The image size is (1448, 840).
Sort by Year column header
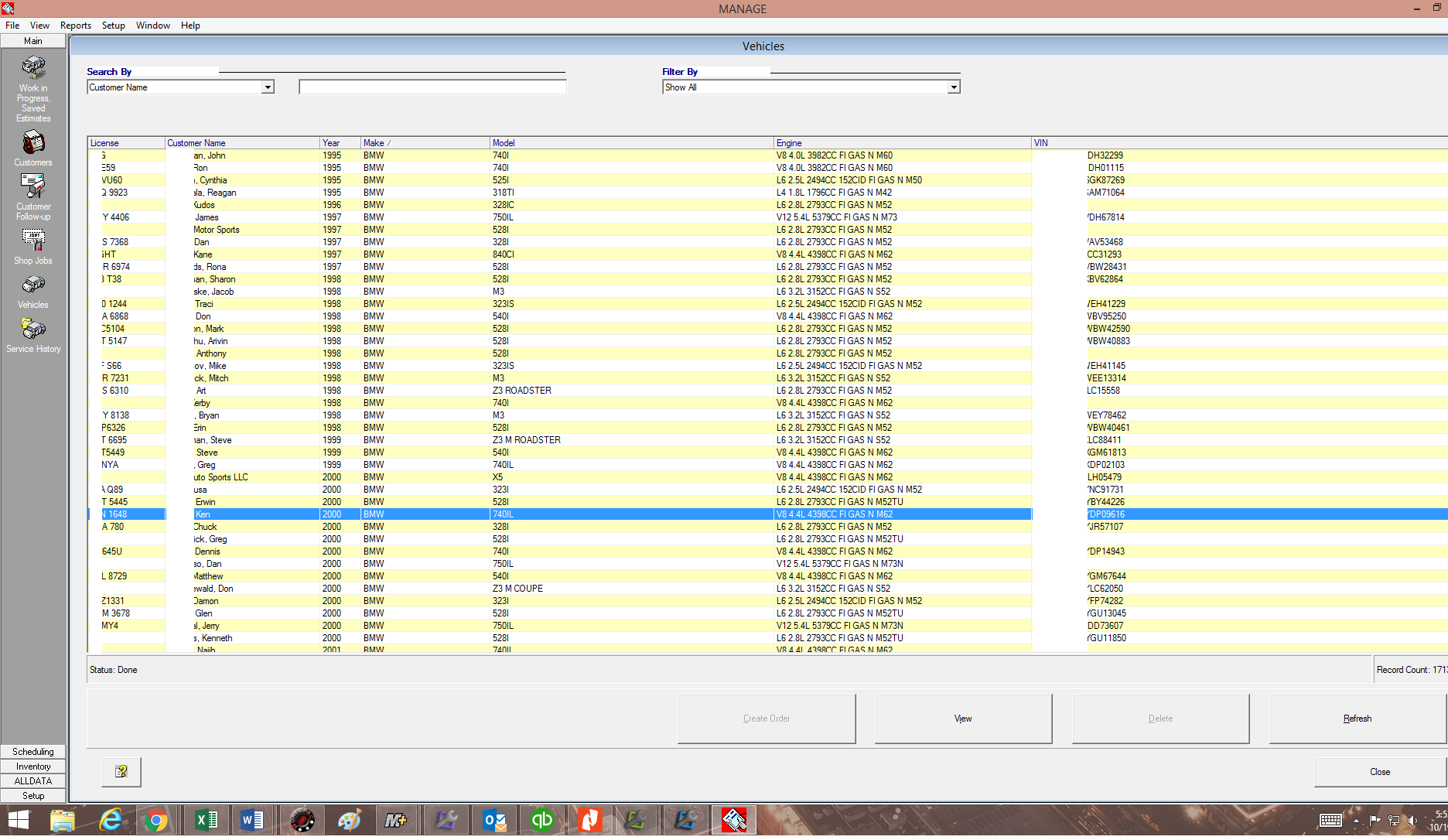[x=340, y=143]
